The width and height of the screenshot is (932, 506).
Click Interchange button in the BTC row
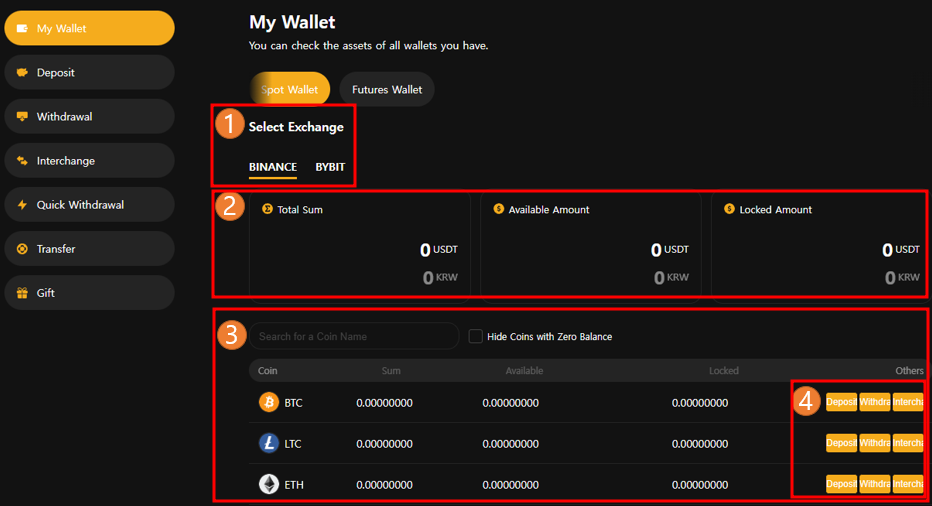coord(908,402)
